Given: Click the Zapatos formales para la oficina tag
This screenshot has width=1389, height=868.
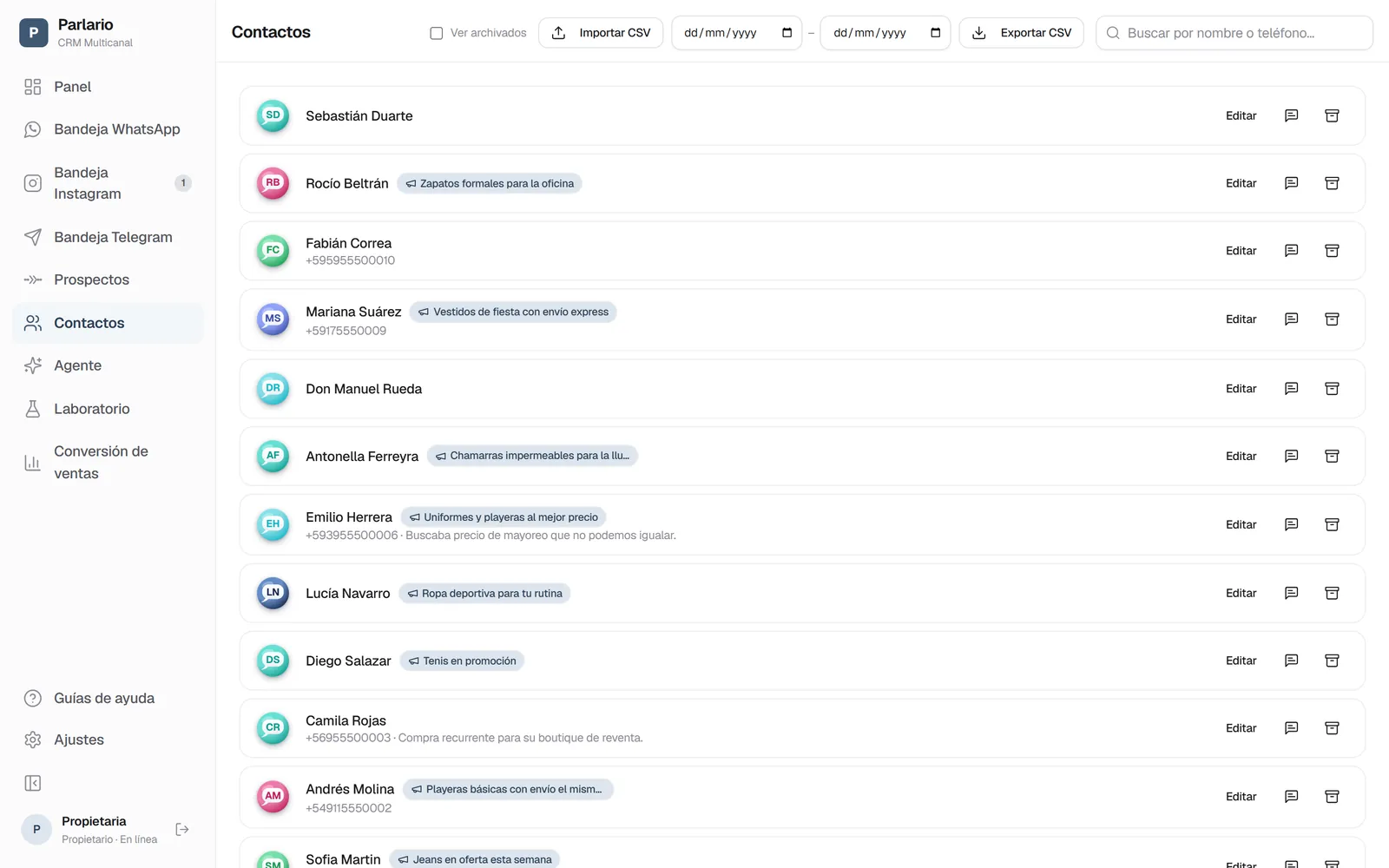Looking at the screenshot, I should click(x=490, y=183).
